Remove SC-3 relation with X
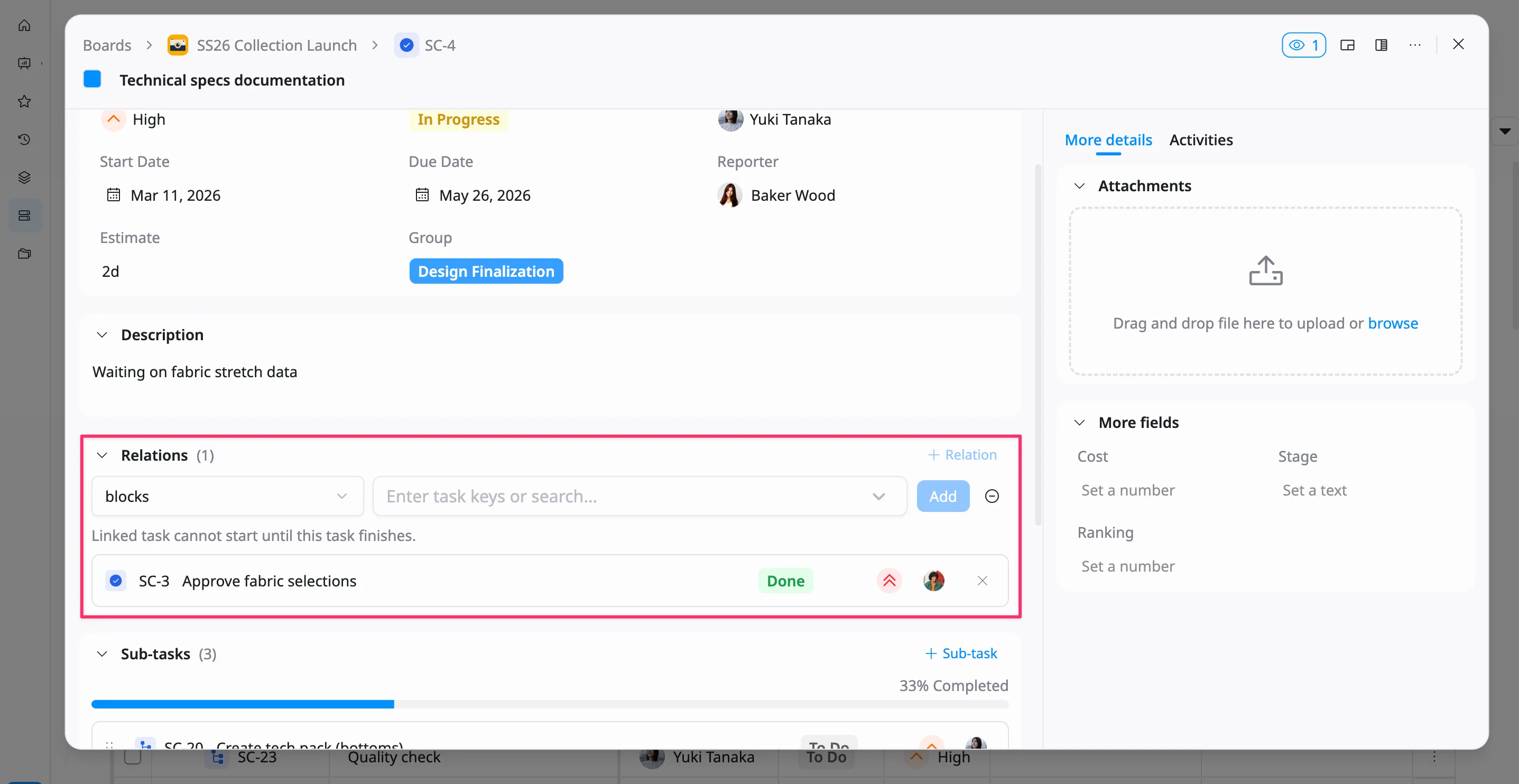 click(982, 581)
